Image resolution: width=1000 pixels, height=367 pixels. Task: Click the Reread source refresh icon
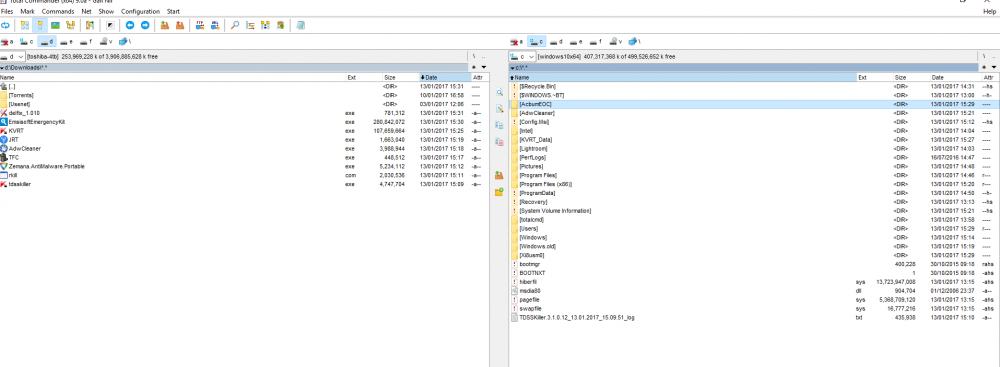pos(5,26)
